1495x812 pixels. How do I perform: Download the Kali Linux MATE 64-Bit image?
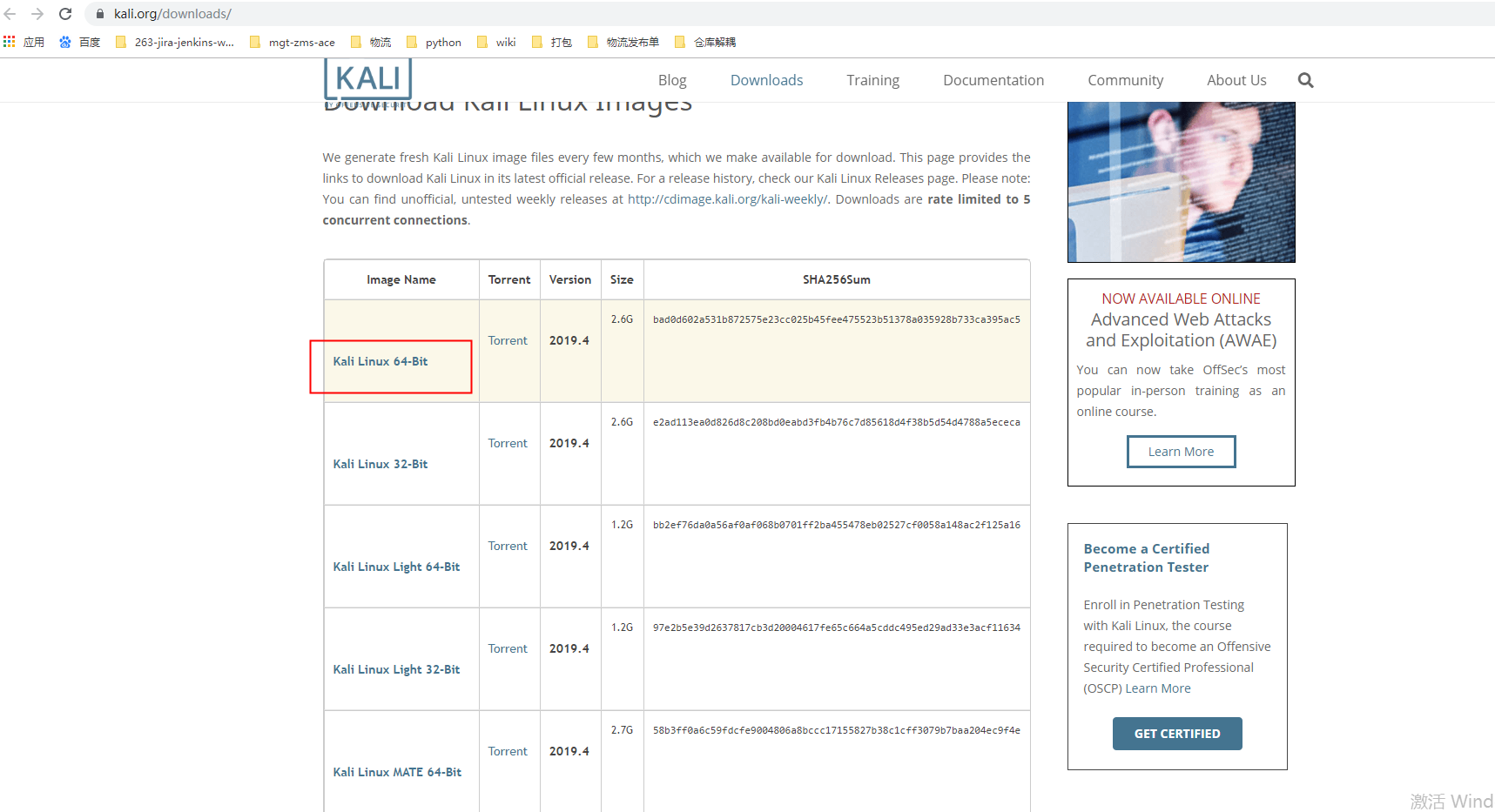pyautogui.click(x=397, y=772)
